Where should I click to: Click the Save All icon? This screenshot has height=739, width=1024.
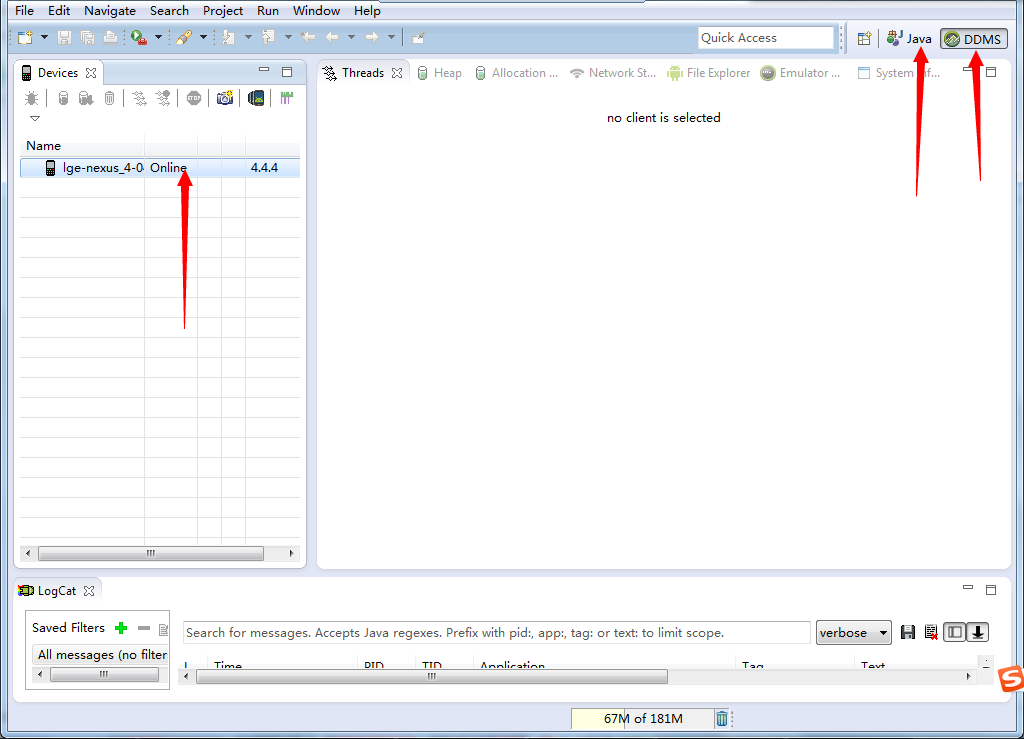[x=87, y=38]
